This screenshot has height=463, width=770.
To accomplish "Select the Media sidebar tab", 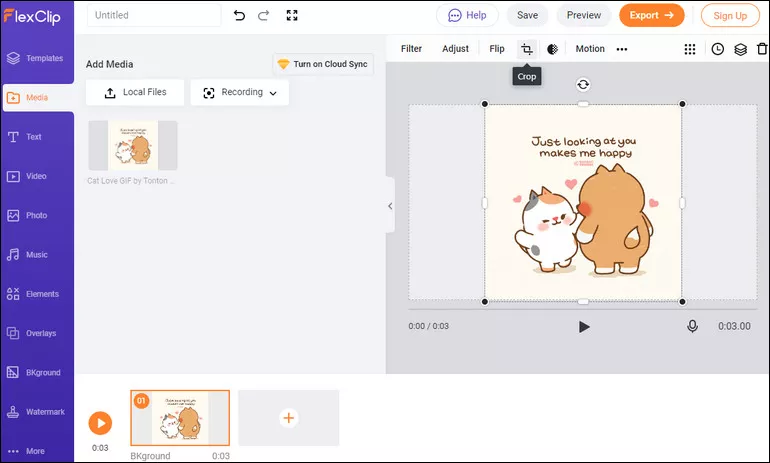I will (37, 97).
